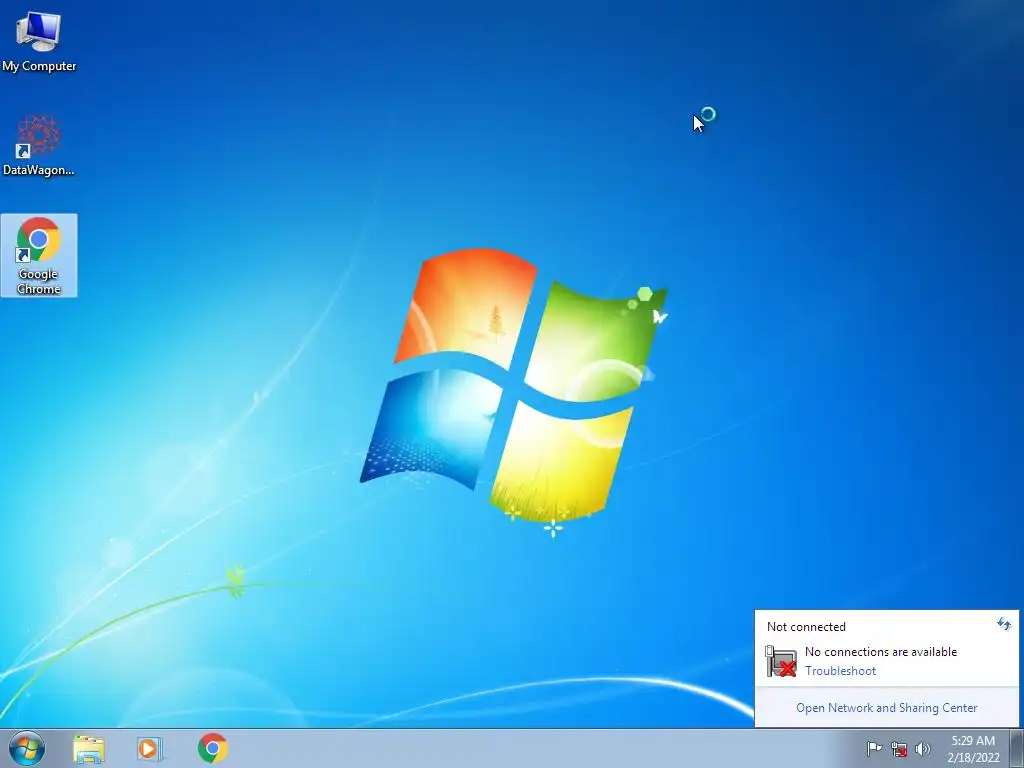The width and height of the screenshot is (1024, 768).
Task: Click the Troubleshoot link in the network popup
Action: point(840,671)
